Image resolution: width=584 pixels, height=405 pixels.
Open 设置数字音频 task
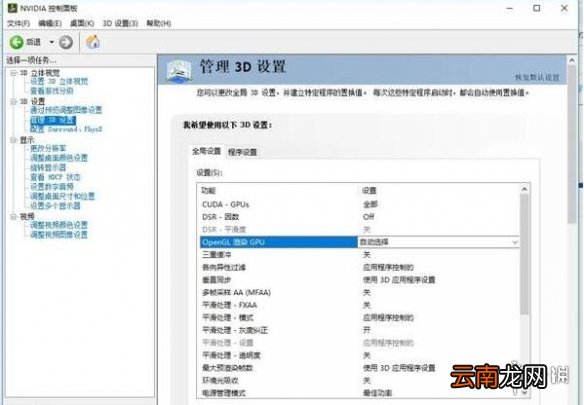(52, 187)
